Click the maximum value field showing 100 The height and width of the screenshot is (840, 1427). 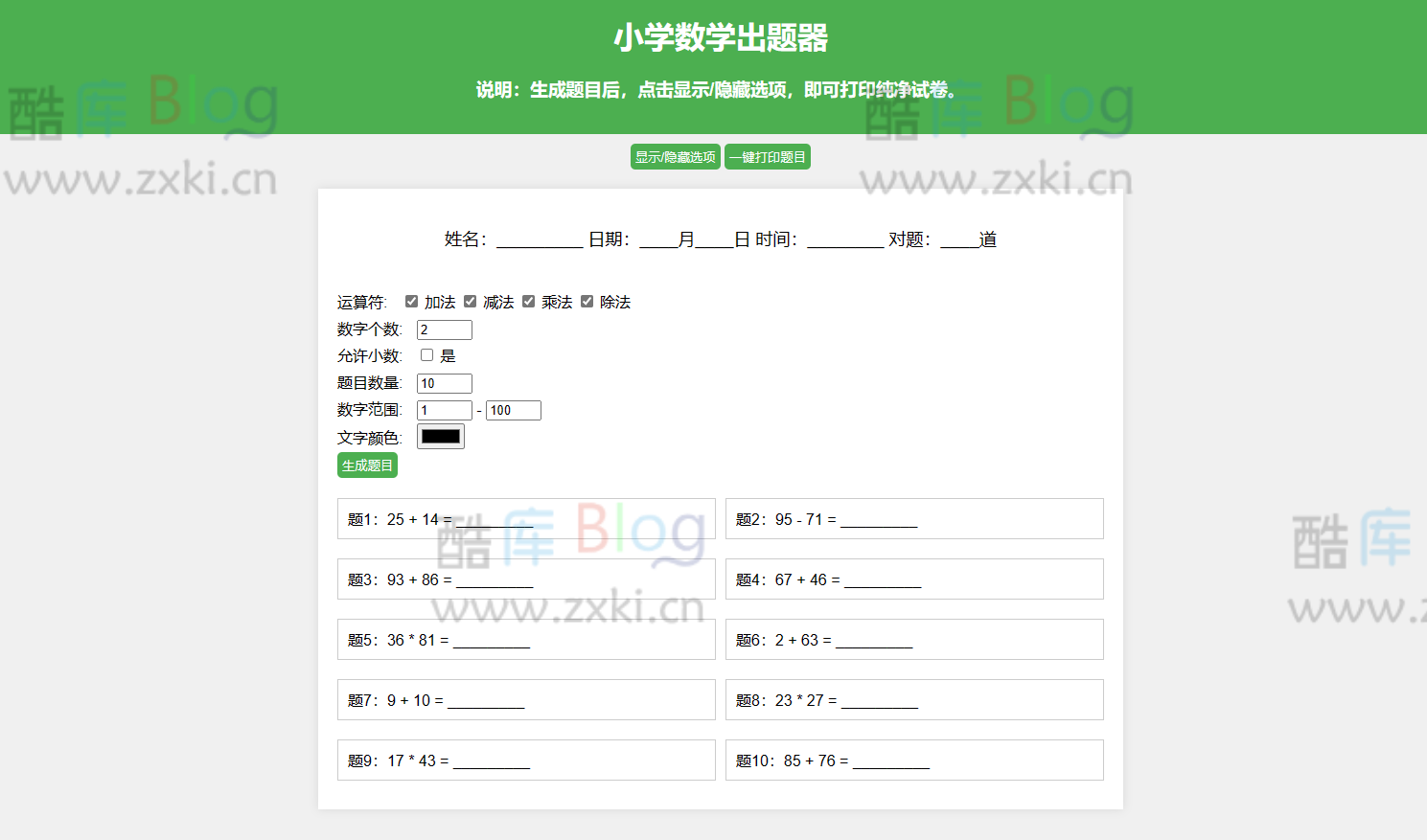click(x=513, y=409)
